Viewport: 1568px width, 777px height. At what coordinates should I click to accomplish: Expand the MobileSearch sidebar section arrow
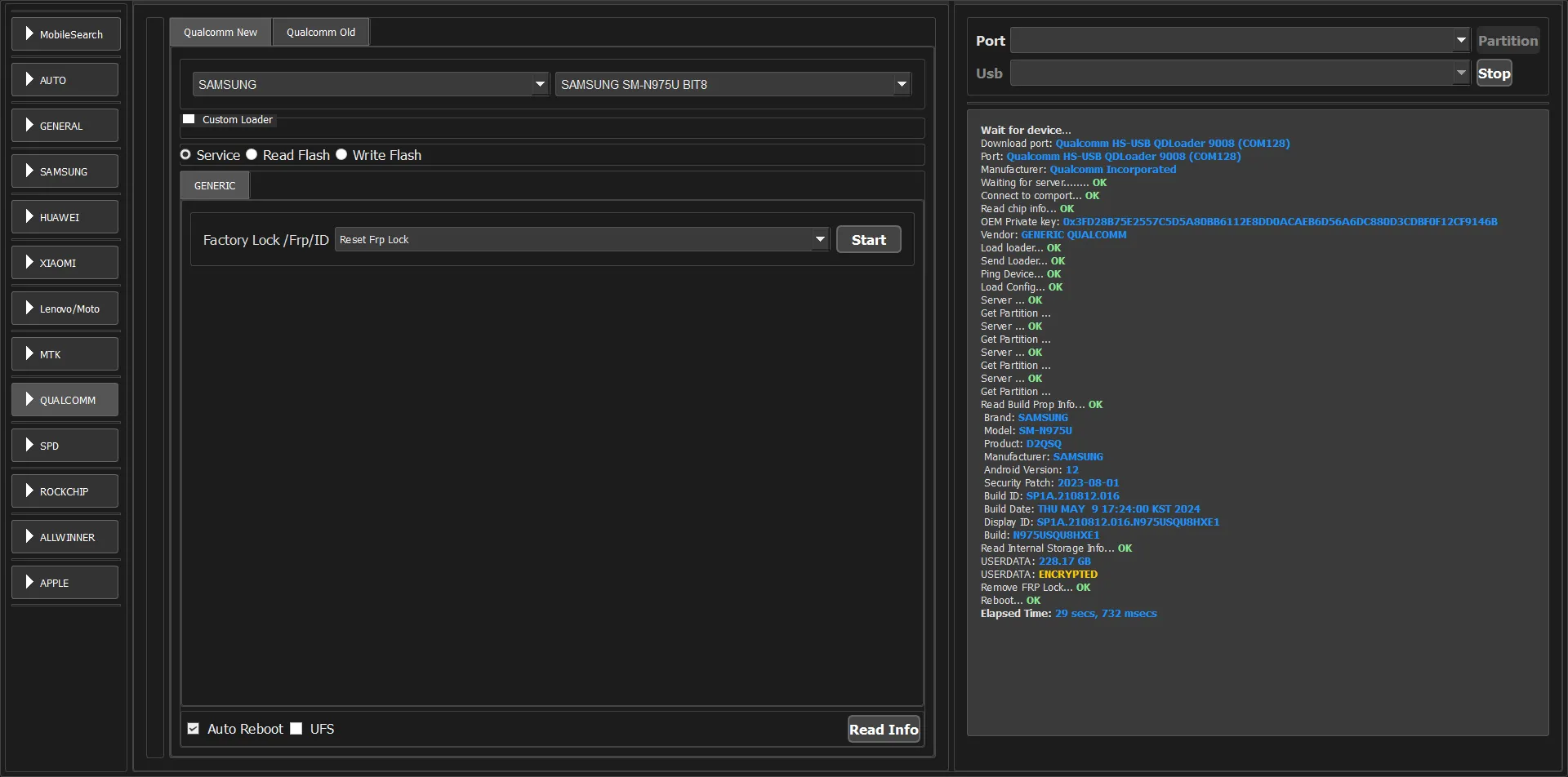(29, 34)
